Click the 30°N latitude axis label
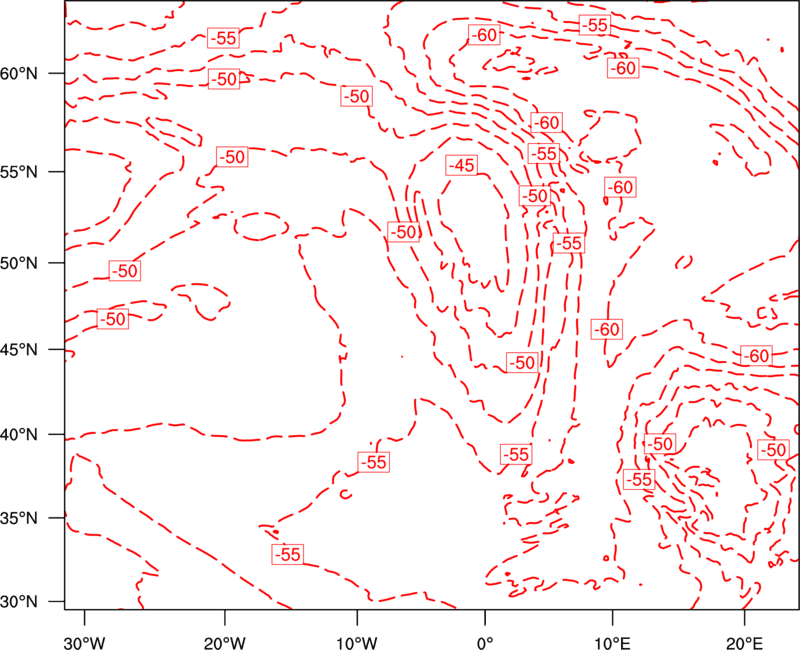Image resolution: width=800 pixels, height=650 pixels. click(19, 602)
